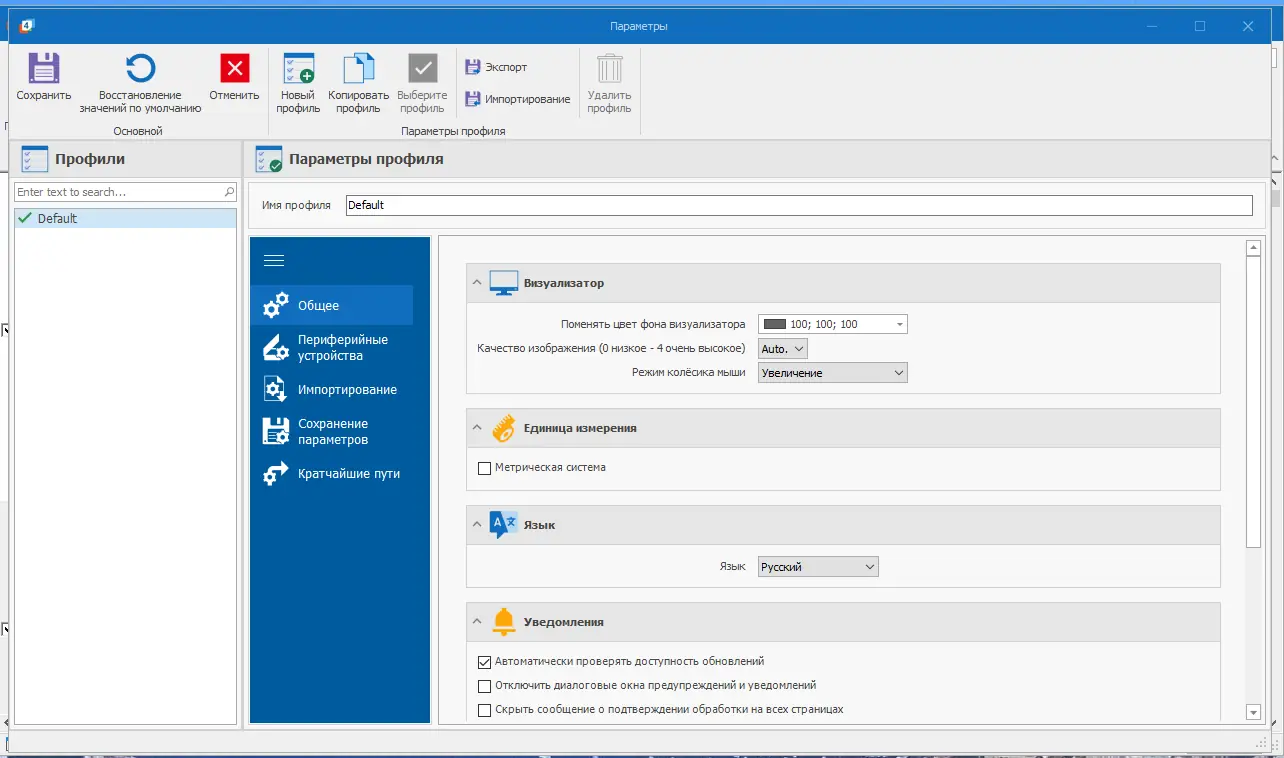Click the Экспорт toolbar icon
This screenshot has height=758, width=1284.
pyautogui.click(x=473, y=67)
